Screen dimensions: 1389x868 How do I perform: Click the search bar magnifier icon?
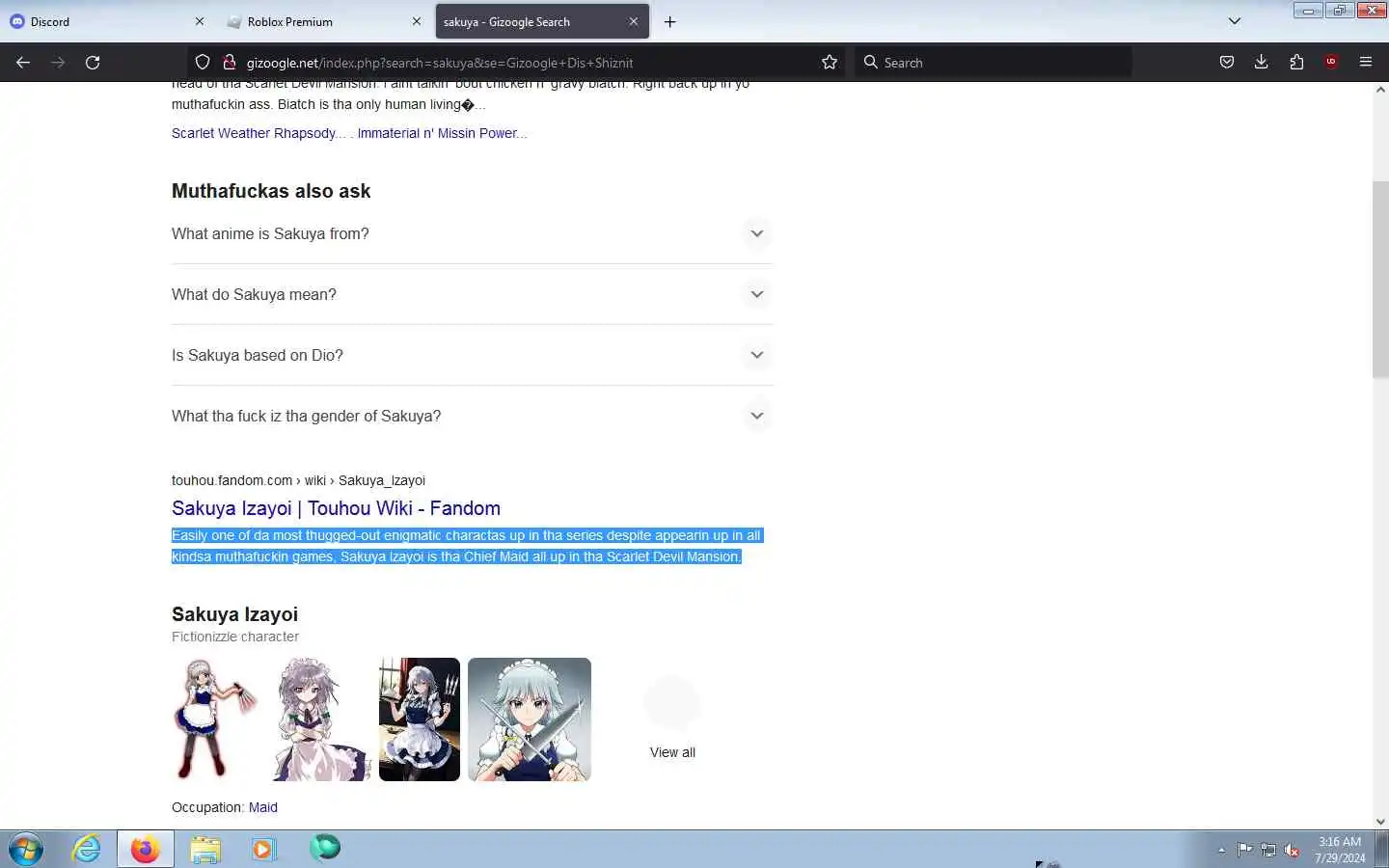coord(871,62)
